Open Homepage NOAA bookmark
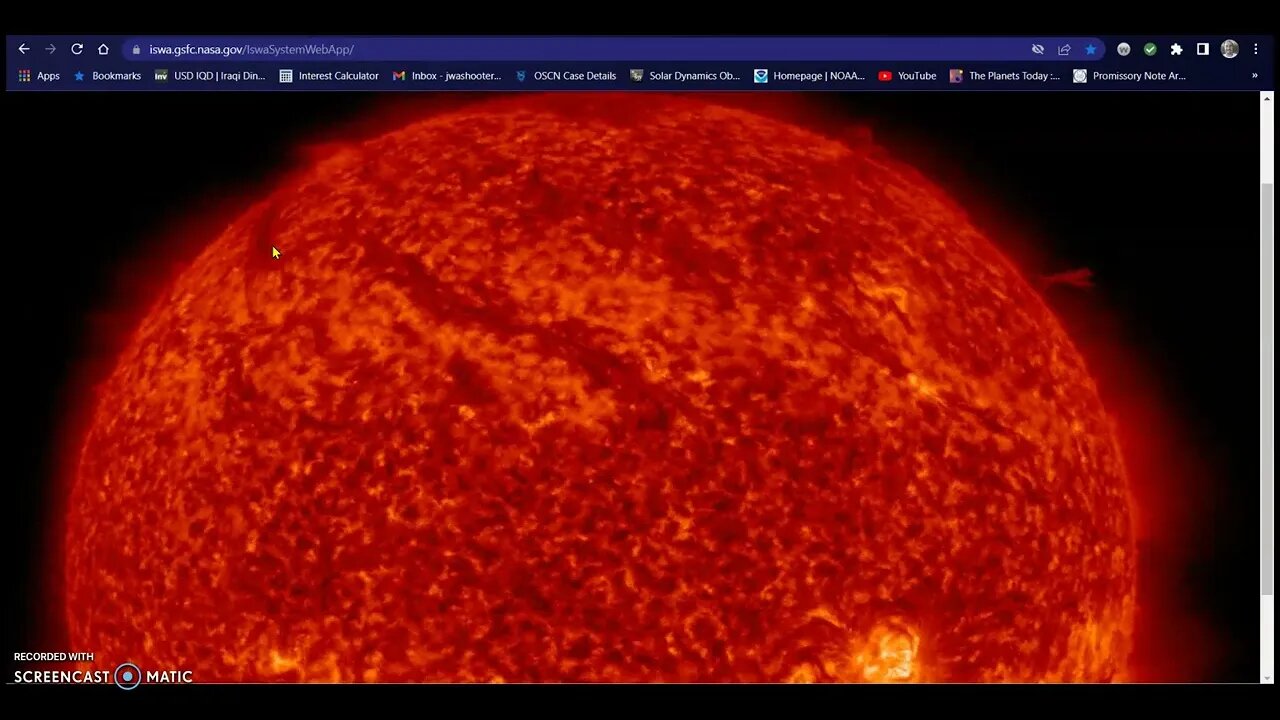 click(810, 76)
